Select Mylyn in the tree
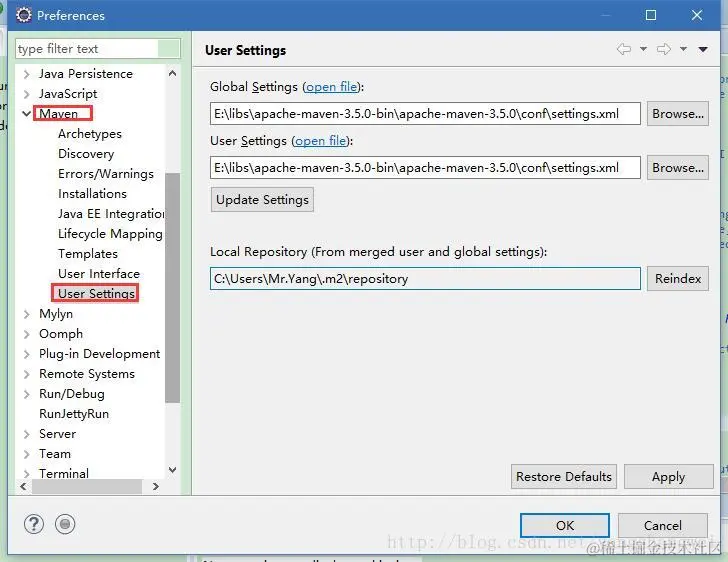Viewport: 728px width, 562px height. click(x=56, y=314)
